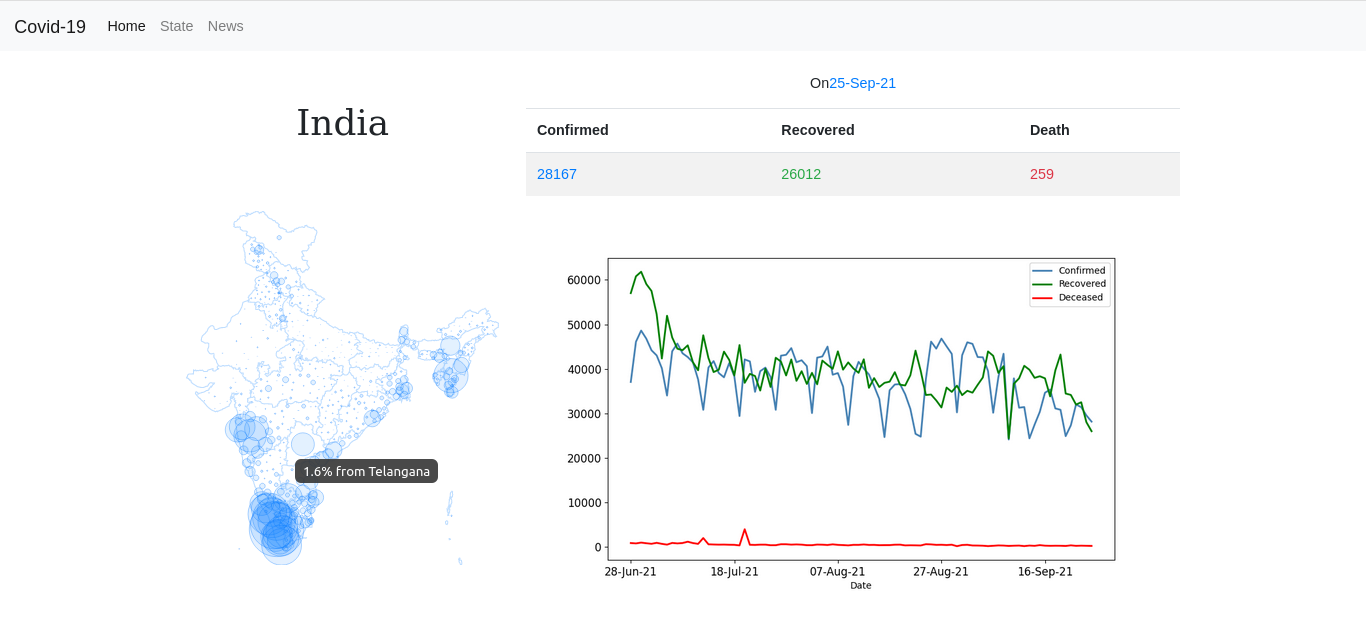Click the Recovered column header

[x=818, y=130]
